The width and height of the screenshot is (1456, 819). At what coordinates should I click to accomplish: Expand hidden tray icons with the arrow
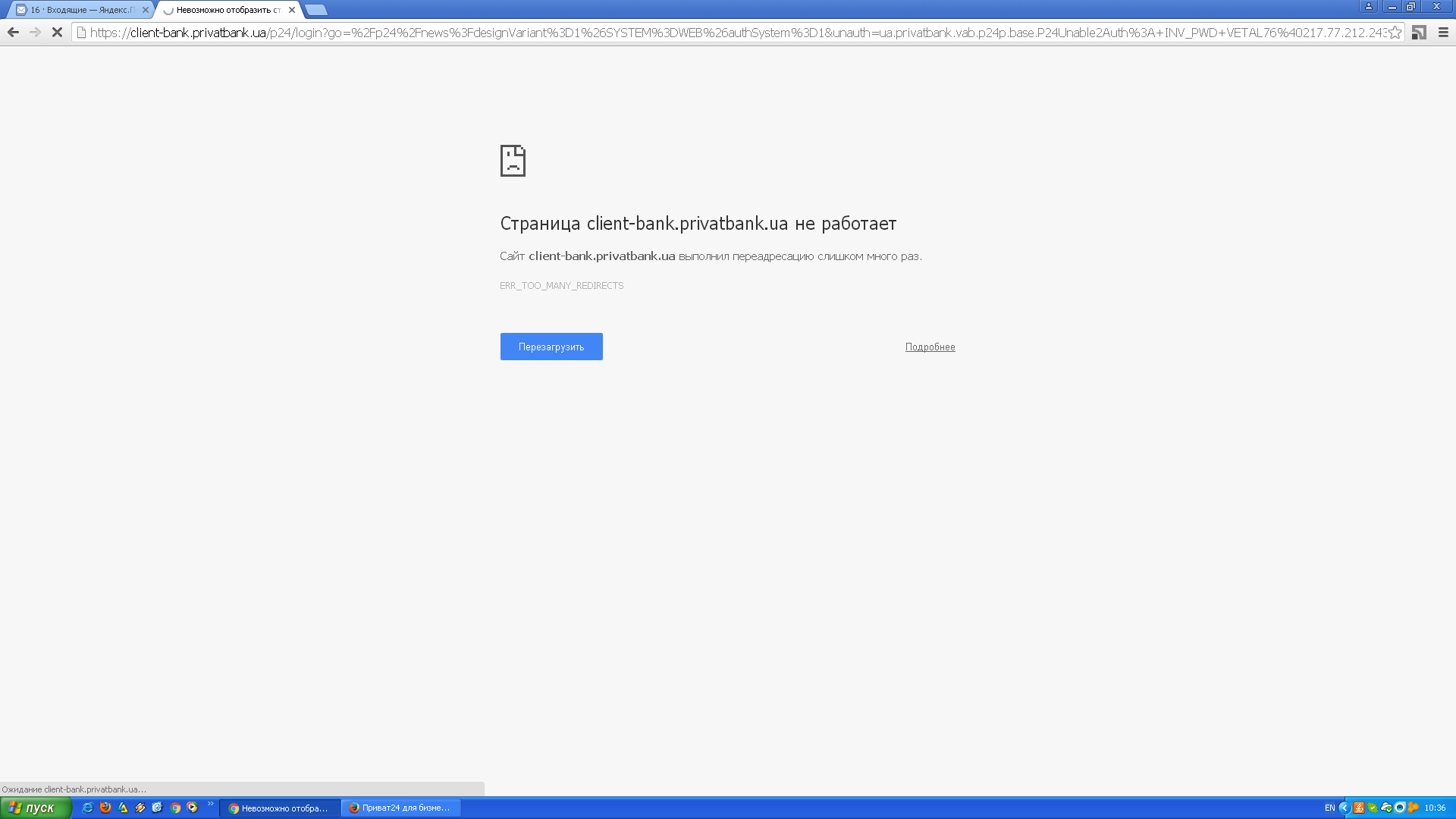(x=1344, y=808)
